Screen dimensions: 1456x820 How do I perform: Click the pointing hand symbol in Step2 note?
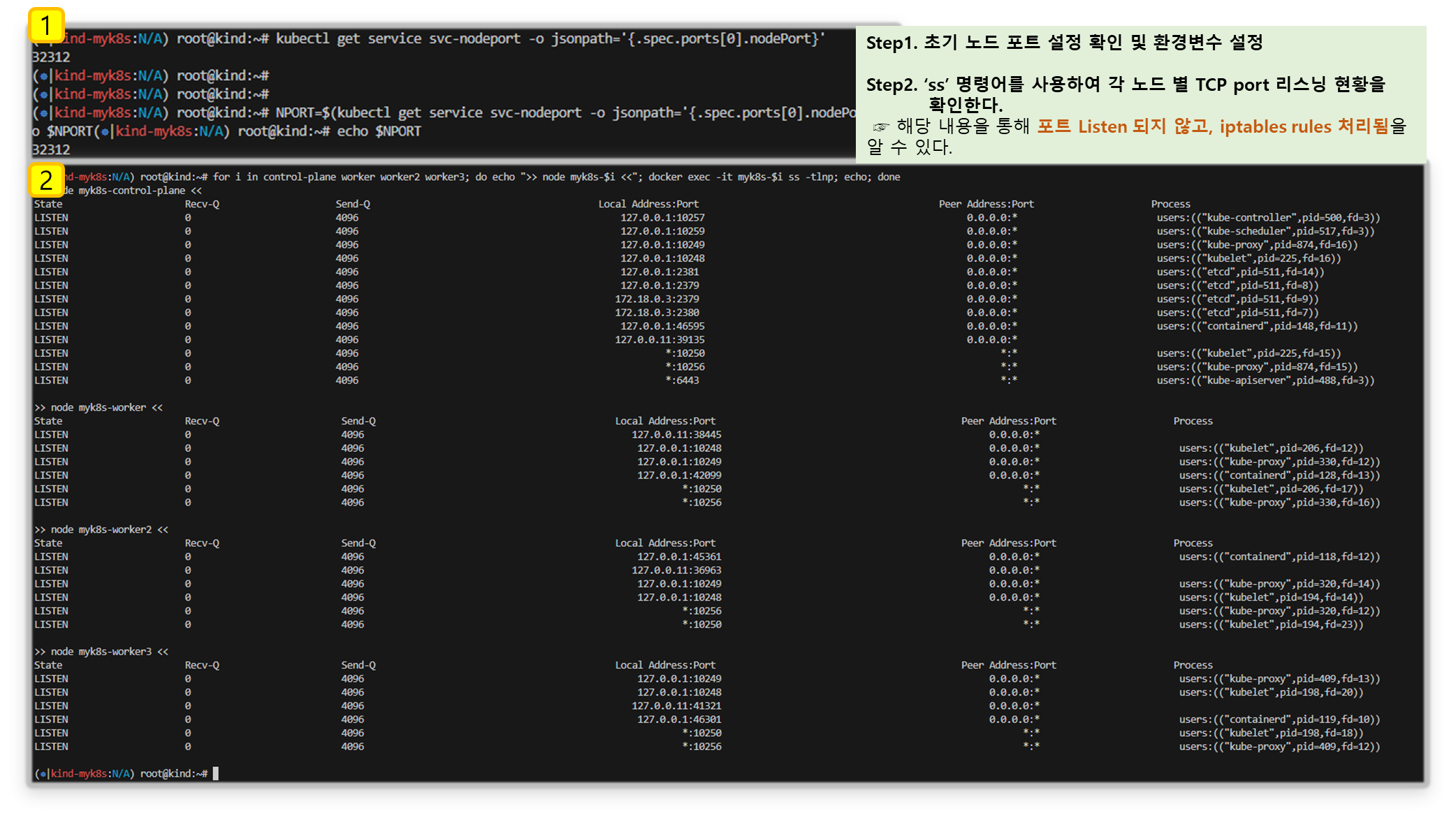coord(880,128)
